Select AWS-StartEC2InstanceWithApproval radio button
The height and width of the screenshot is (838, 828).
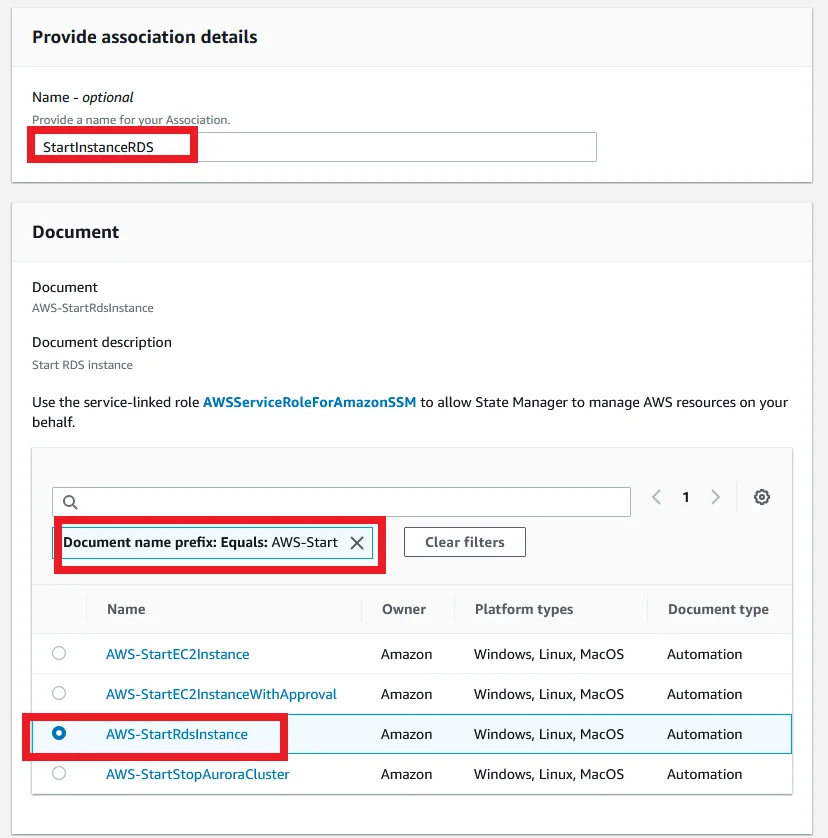point(59,693)
